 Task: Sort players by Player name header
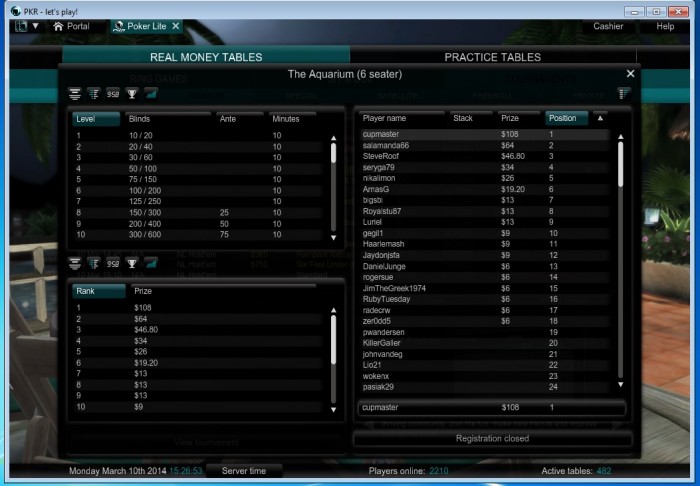[402, 118]
